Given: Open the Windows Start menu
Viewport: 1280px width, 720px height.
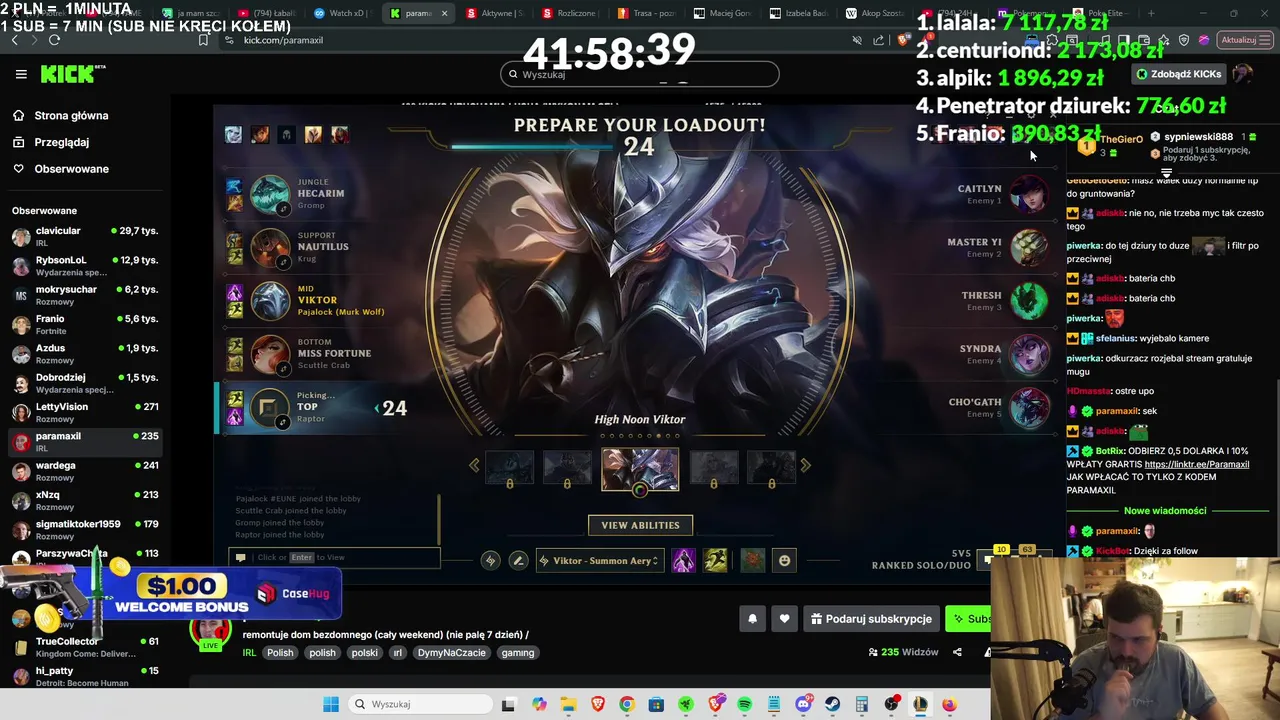Looking at the screenshot, I should 331,704.
